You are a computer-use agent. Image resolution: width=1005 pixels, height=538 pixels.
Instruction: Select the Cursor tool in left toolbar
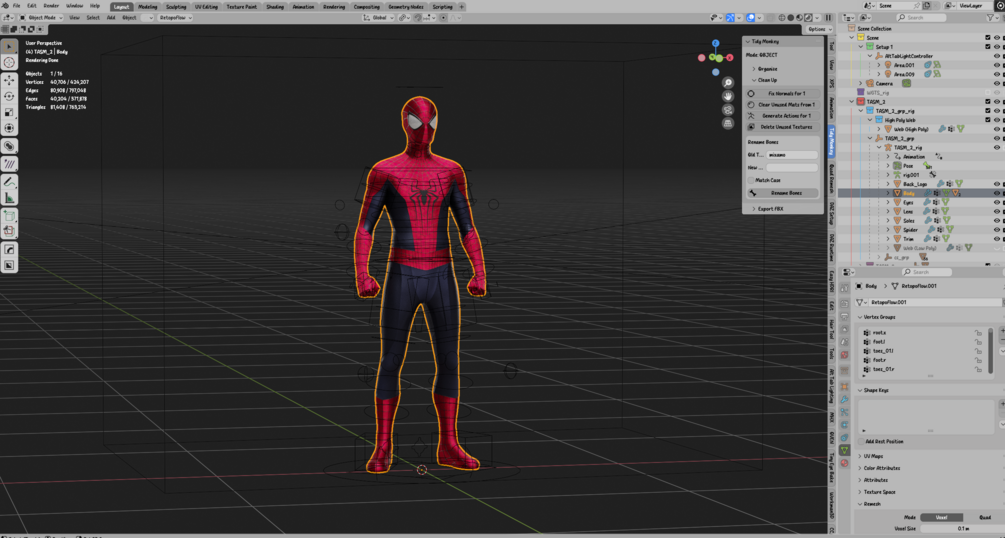9,62
